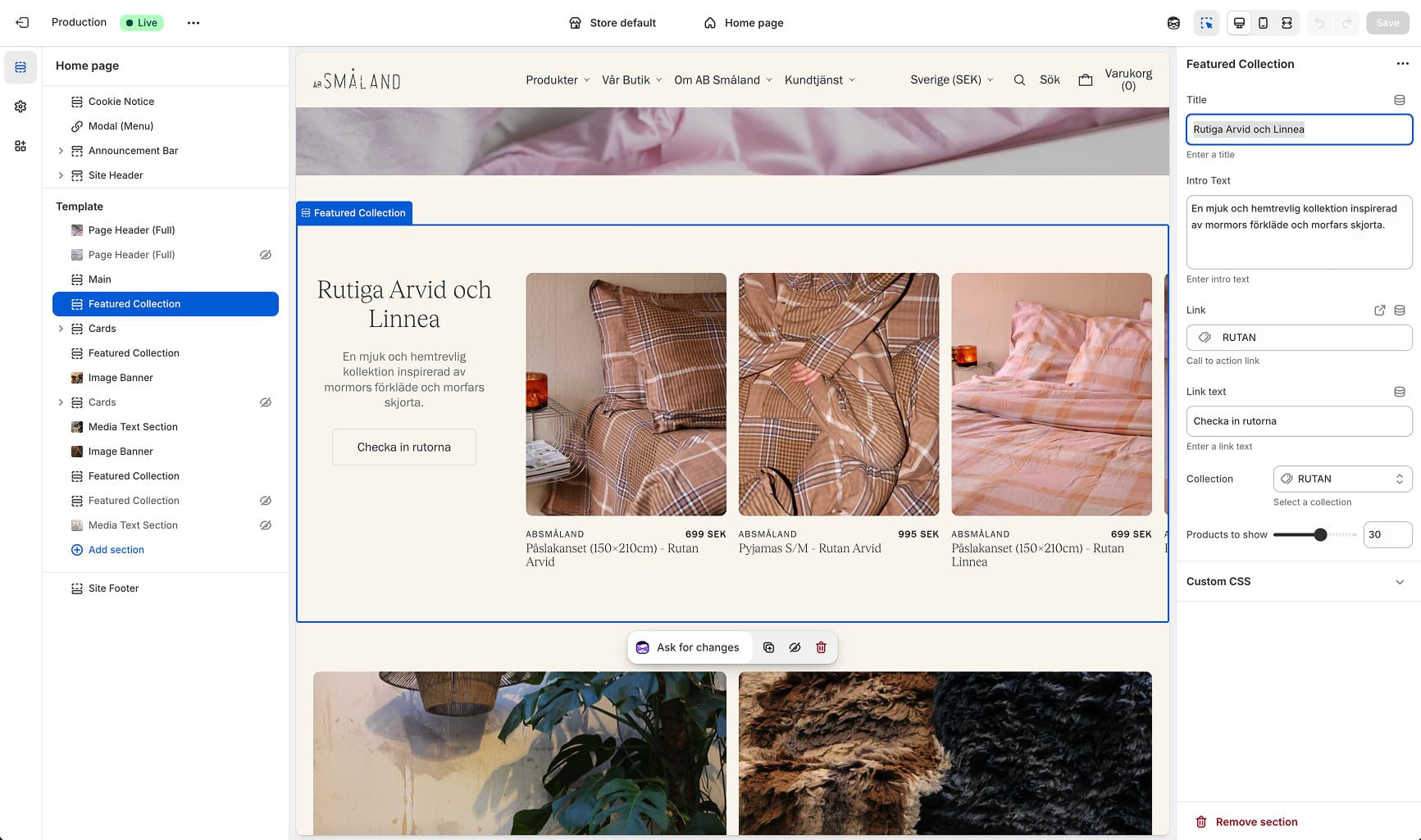This screenshot has width=1421, height=840.
Task: Open the app embeds icon in sidebar
Action: (20, 146)
